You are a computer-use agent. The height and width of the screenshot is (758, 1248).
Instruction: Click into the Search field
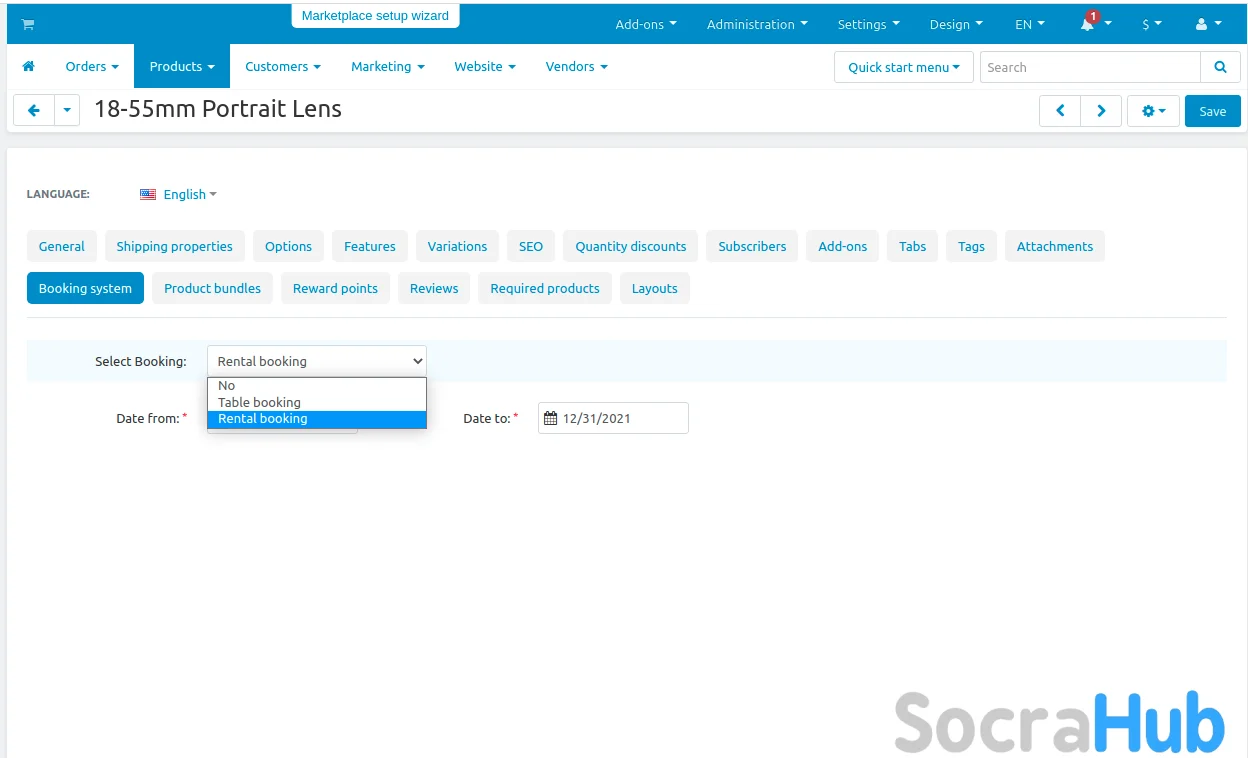pos(1089,67)
